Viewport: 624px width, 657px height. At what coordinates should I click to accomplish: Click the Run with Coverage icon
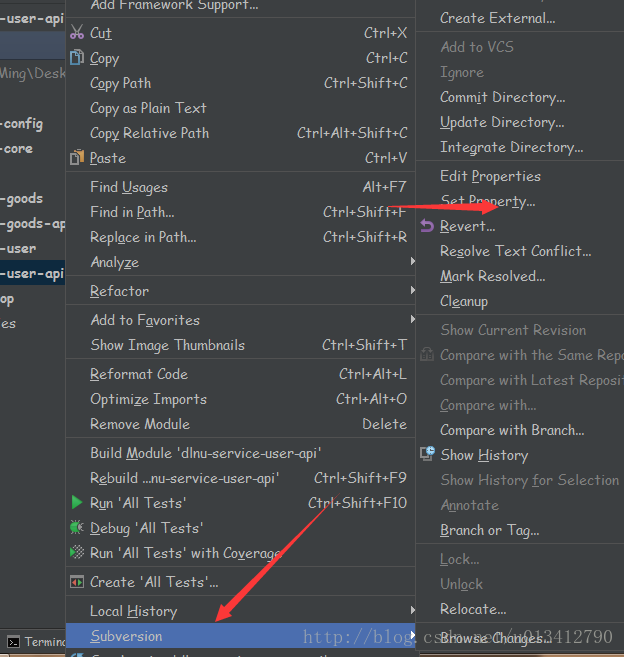[77, 552]
